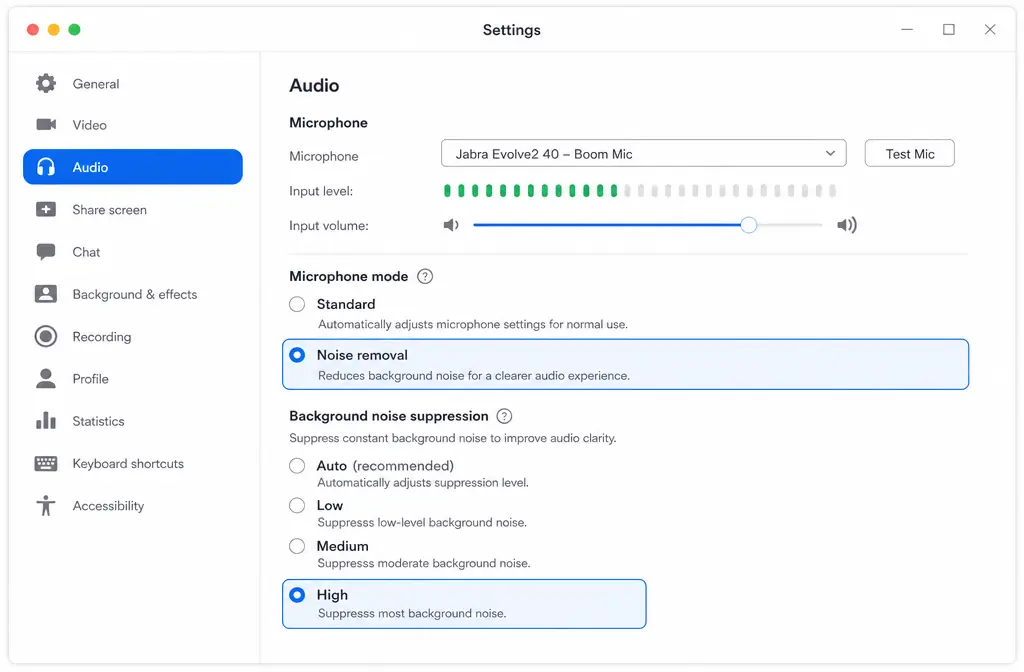Click the Chat bubble icon

click(46, 252)
